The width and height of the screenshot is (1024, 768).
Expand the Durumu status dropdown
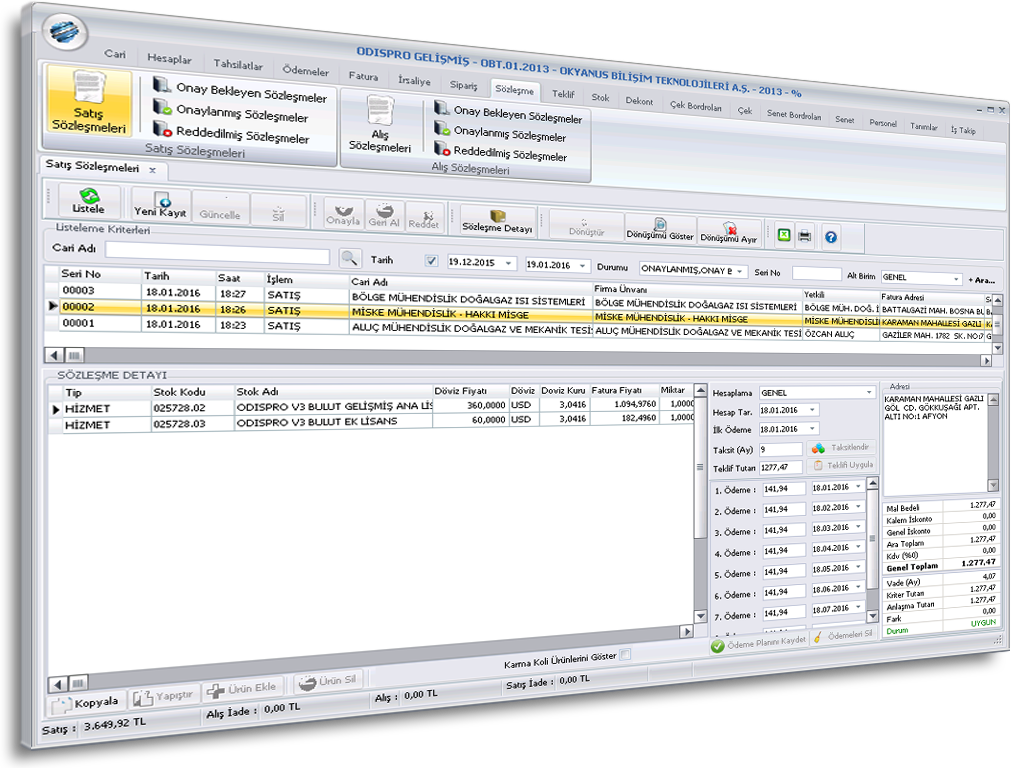[x=741, y=271]
